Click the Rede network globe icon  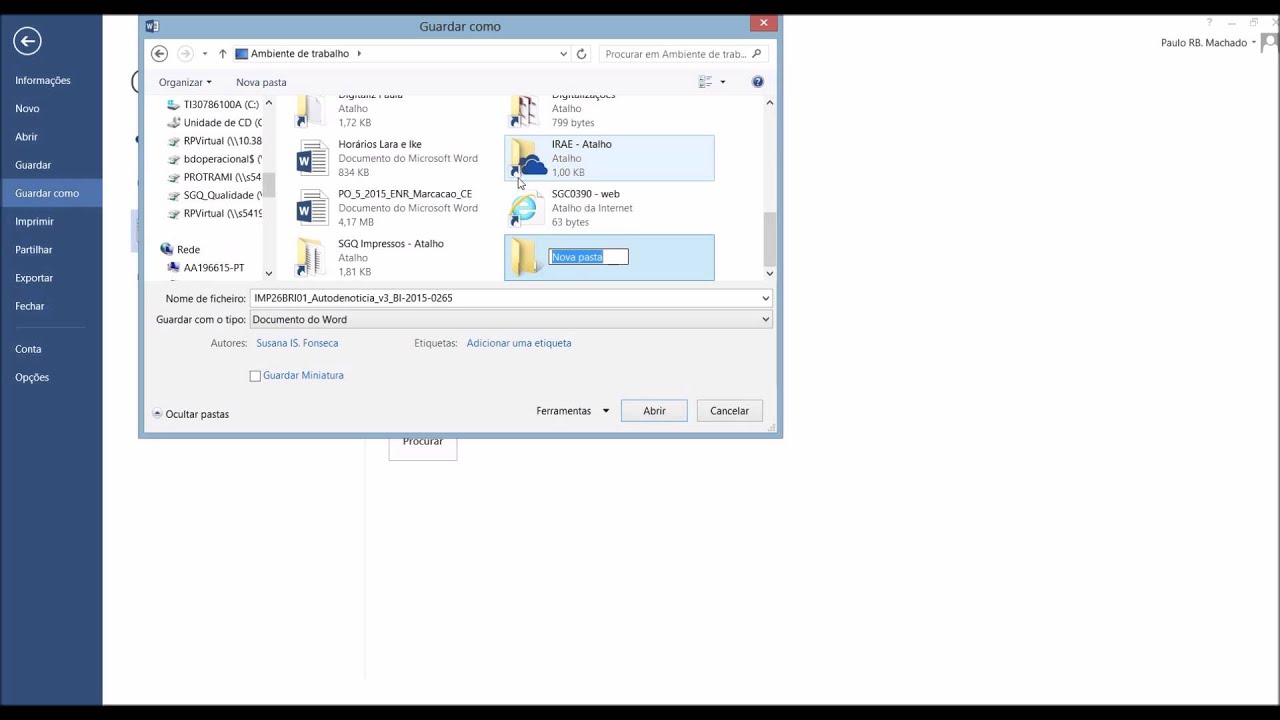point(166,249)
